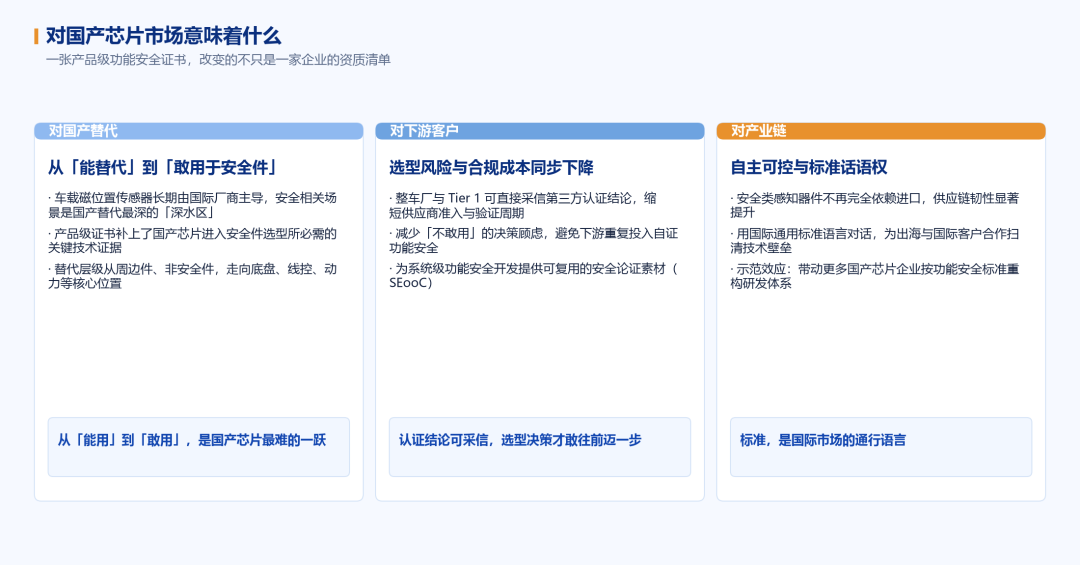Select callout 认证结论可采信，选型决策才敢往前迈一步
Screen dimensions: 1080x565
click(x=539, y=446)
